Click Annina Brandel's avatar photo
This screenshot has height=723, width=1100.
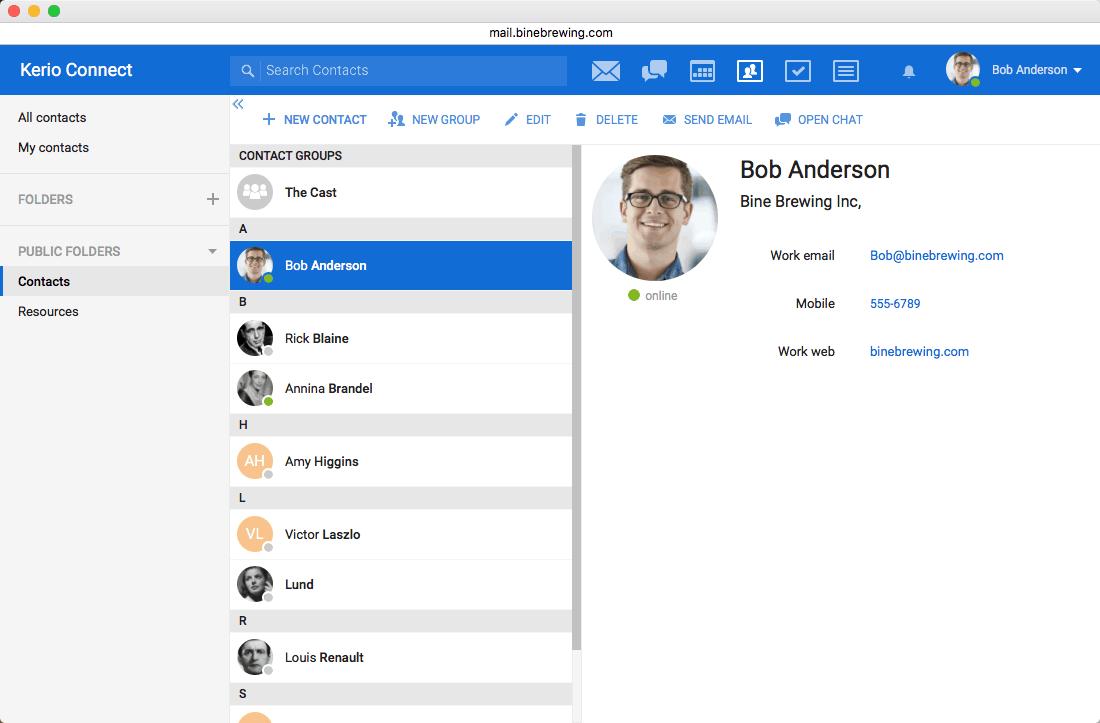[255, 388]
